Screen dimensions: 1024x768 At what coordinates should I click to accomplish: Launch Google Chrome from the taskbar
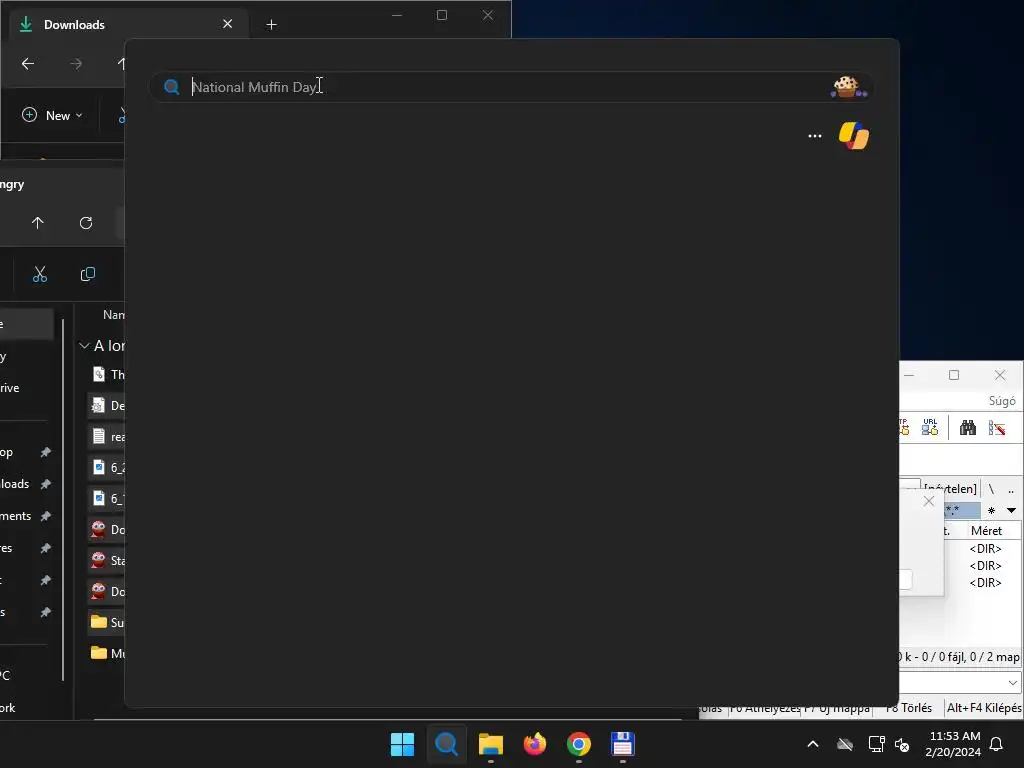click(579, 744)
